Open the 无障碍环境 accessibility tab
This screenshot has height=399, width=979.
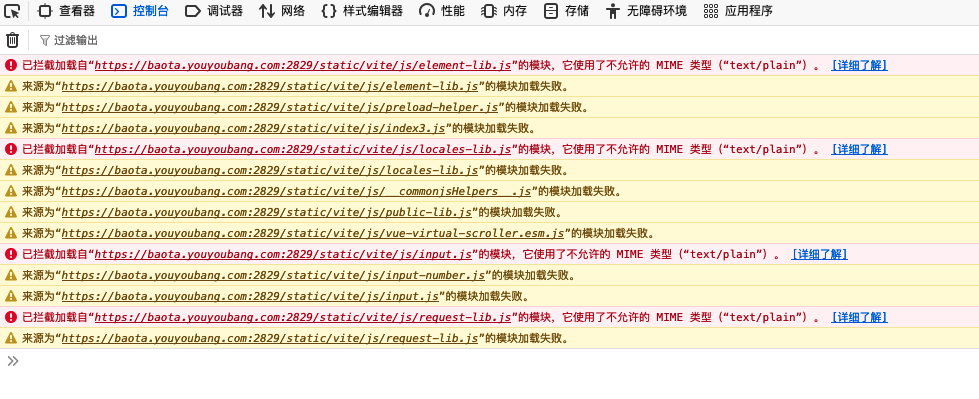646,11
